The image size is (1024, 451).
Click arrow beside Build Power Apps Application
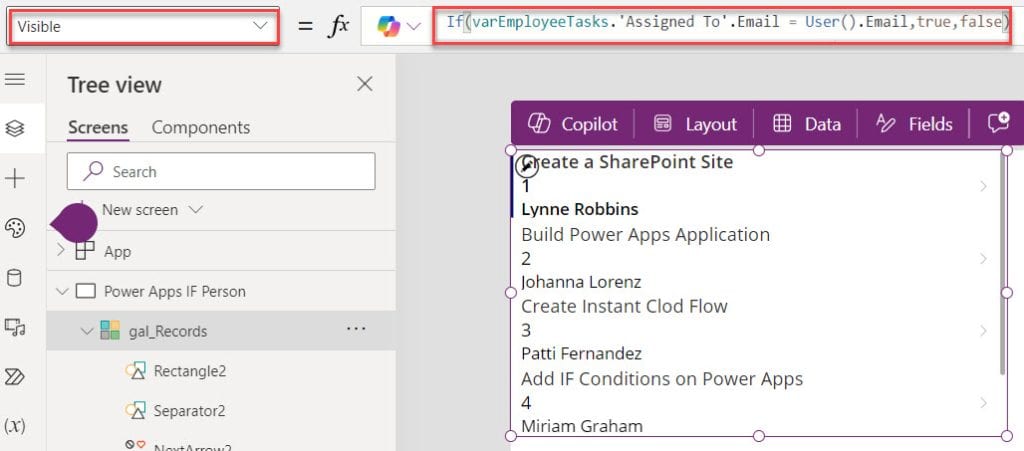(983, 259)
